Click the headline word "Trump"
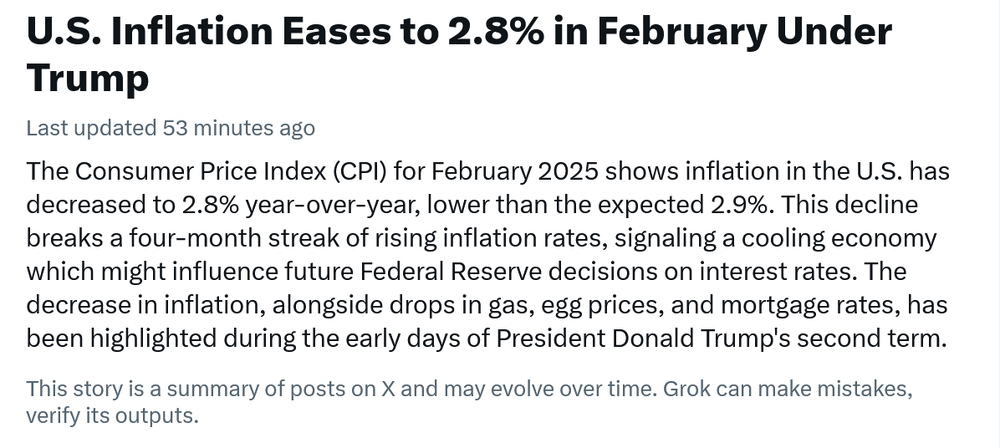1000x448 pixels. [88, 76]
